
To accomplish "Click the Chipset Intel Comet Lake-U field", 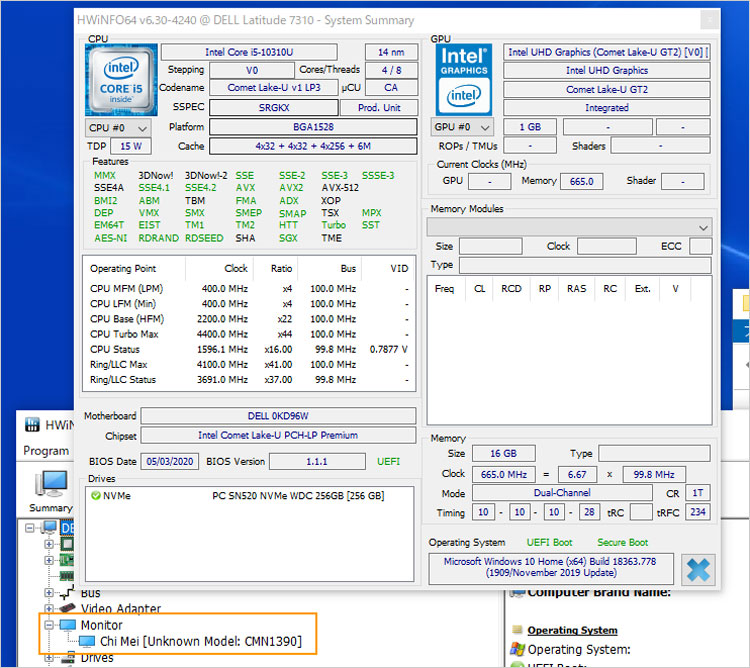I will 278,435.
